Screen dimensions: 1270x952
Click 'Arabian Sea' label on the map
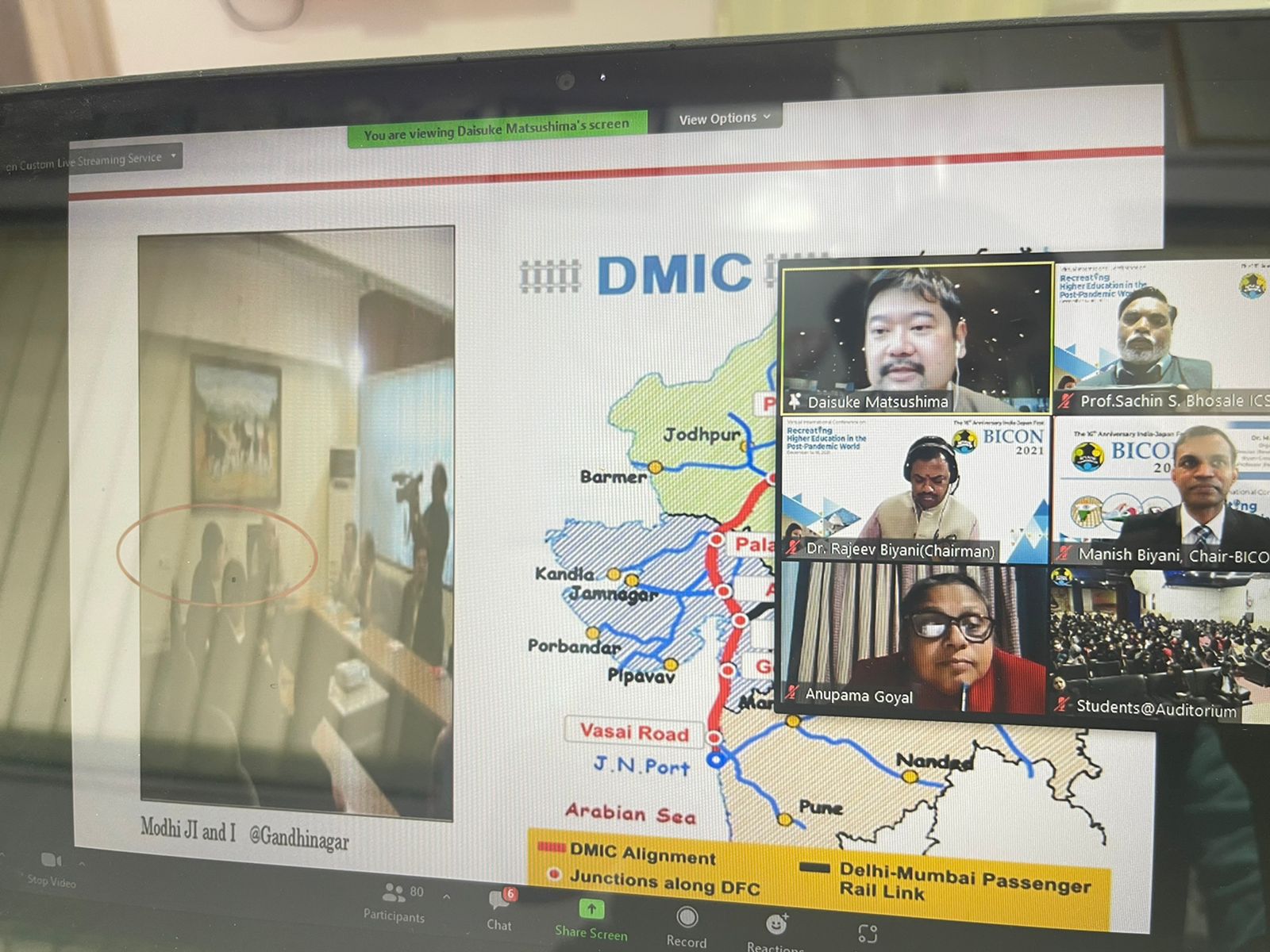pos(630,814)
